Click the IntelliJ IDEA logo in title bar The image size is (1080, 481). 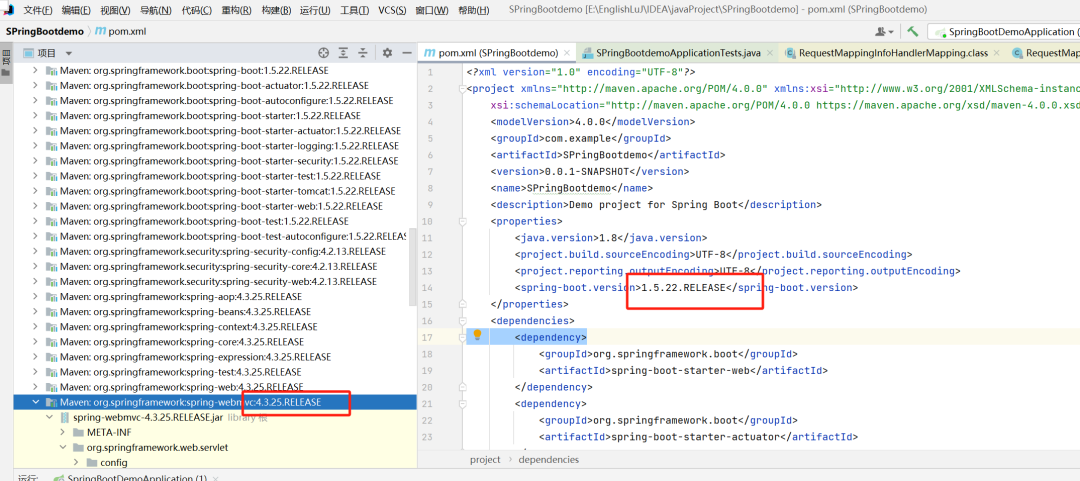[8, 9]
